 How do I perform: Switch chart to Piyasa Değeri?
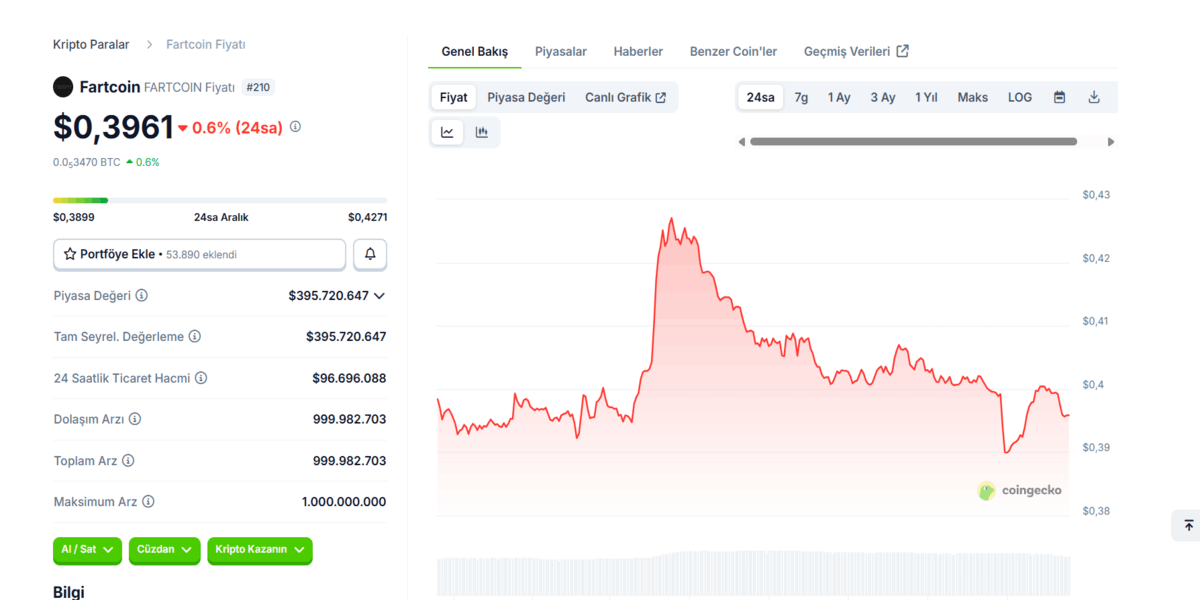(x=526, y=97)
